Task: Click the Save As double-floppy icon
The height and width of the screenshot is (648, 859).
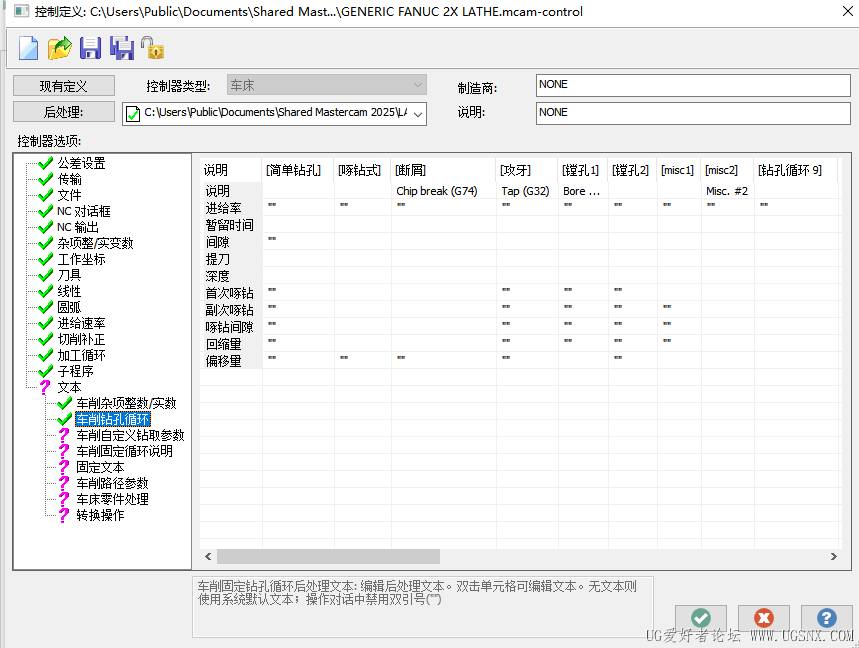Action: point(122,48)
